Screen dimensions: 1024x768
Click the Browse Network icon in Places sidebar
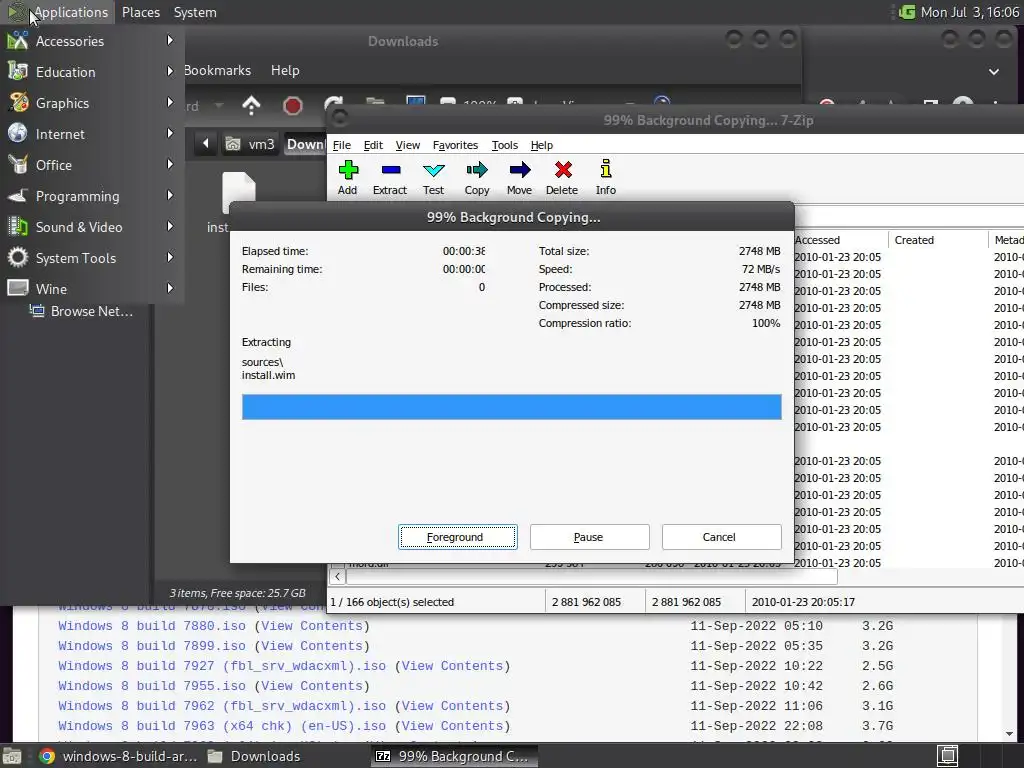tap(37, 311)
